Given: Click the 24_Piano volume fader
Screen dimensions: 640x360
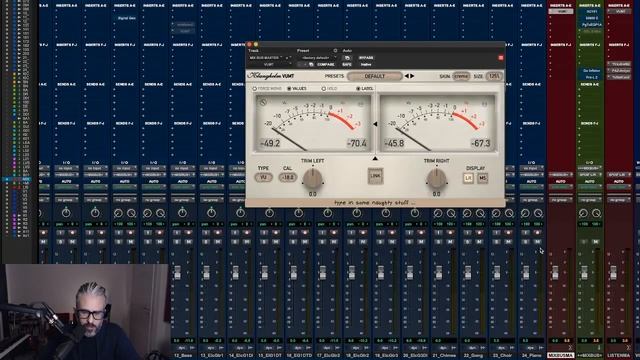Looking at the screenshot, I should coord(526,273).
